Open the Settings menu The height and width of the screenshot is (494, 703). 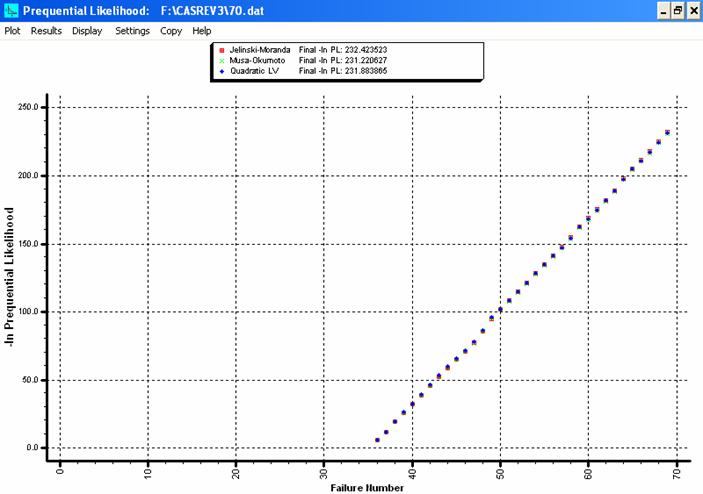pyautogui.click(x=132, y=31)
